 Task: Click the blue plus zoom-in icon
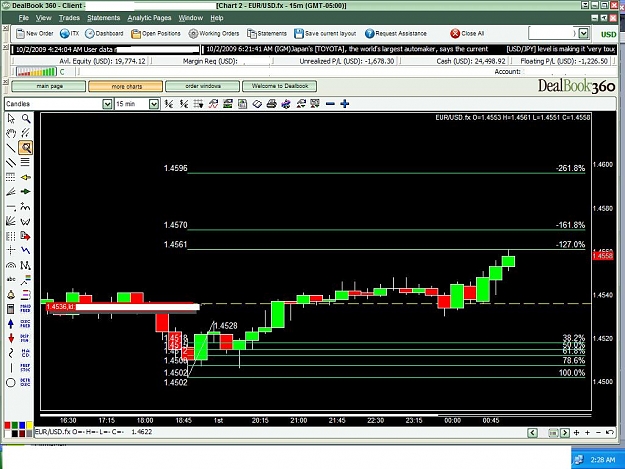click(345, 104)
